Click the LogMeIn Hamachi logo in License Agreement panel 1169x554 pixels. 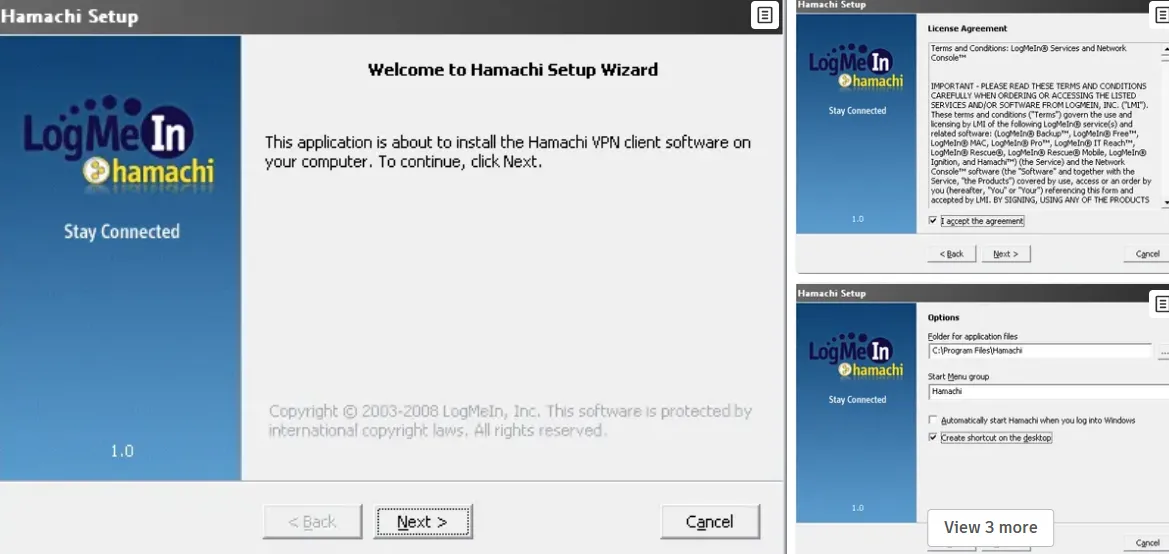[x=856, y=69]
